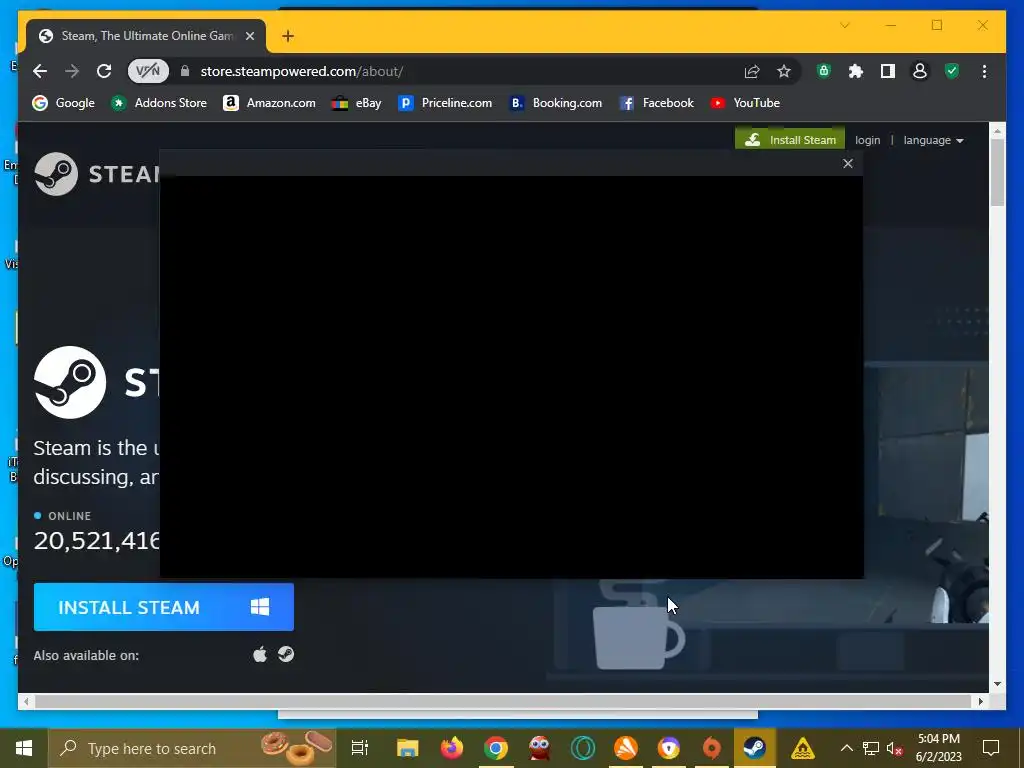The width and height of the screenshot is (1024, 768).
Task: Open the Chrome profile avatar
Action: (x=920, y=71)
